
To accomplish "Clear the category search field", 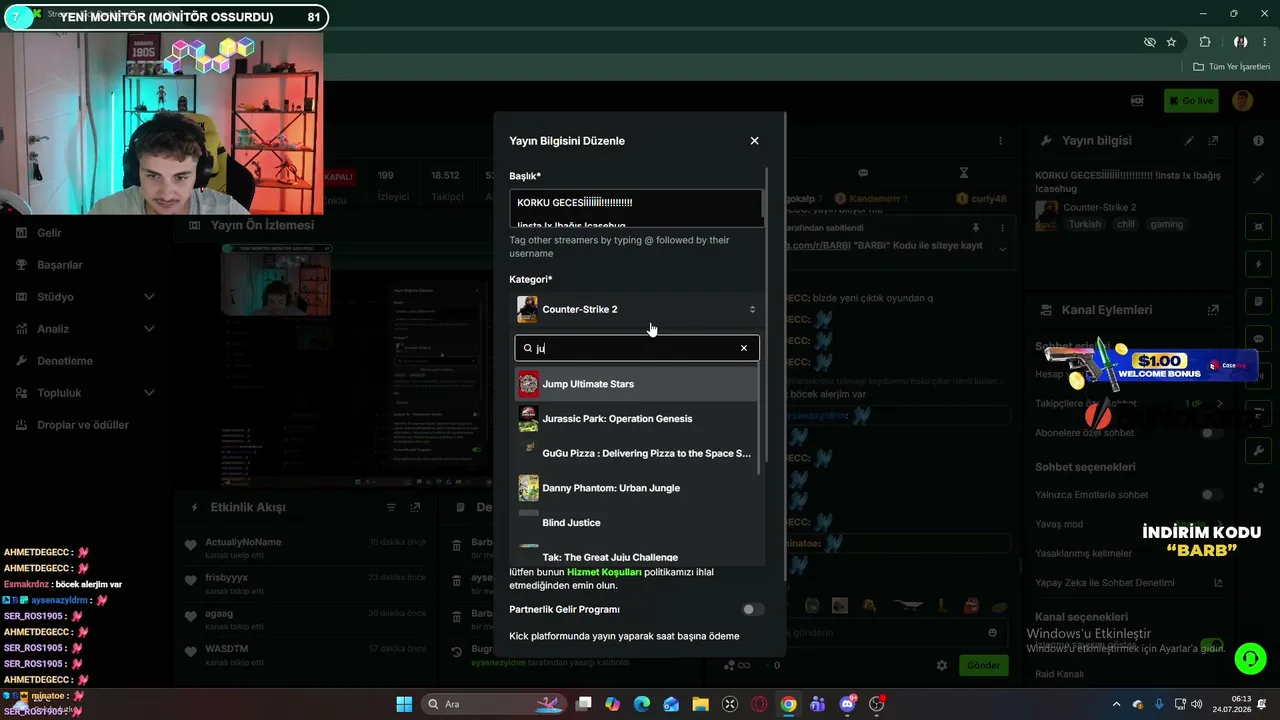I will pos(744,348).
